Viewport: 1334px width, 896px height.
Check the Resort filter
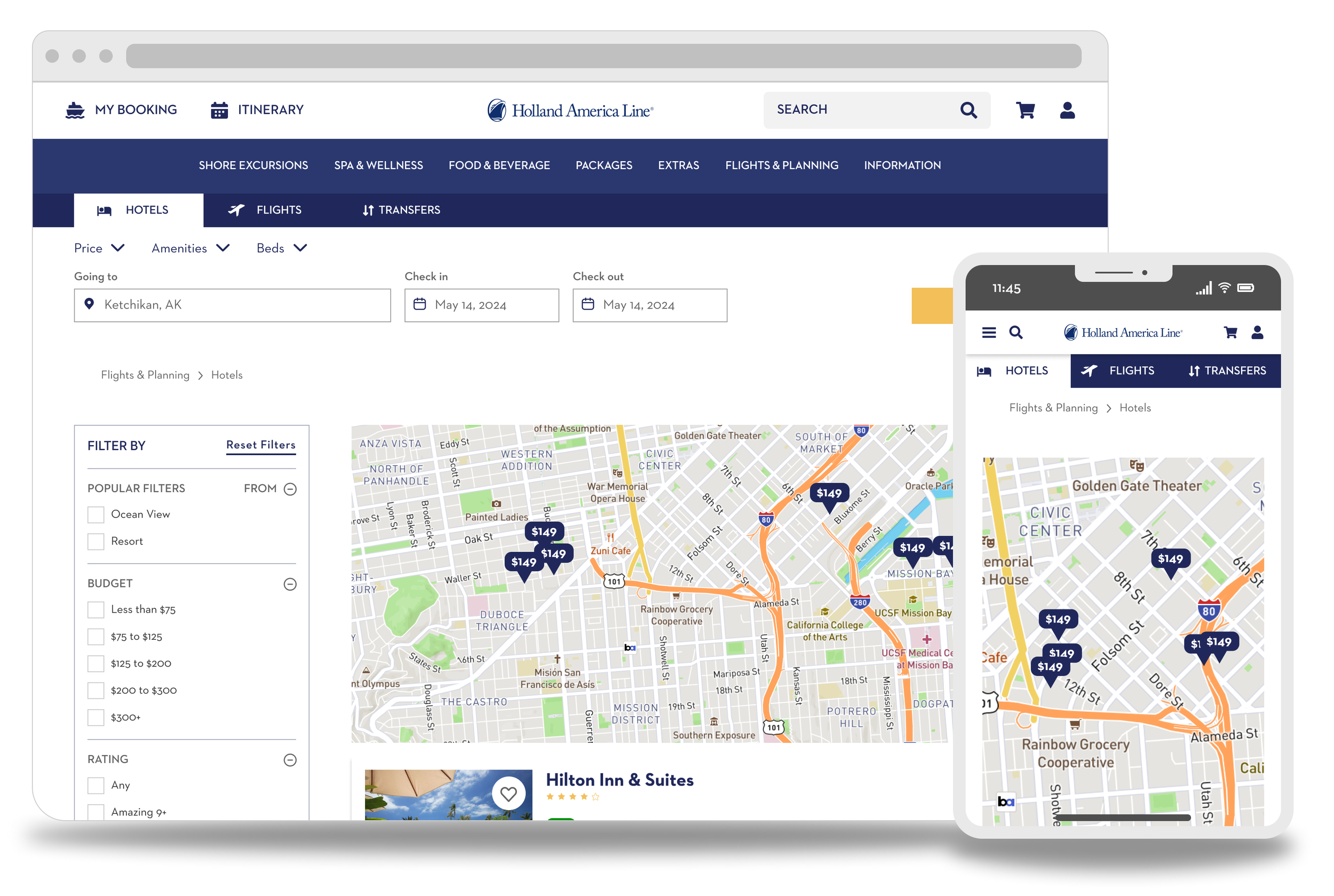click(x=96, y=542)
